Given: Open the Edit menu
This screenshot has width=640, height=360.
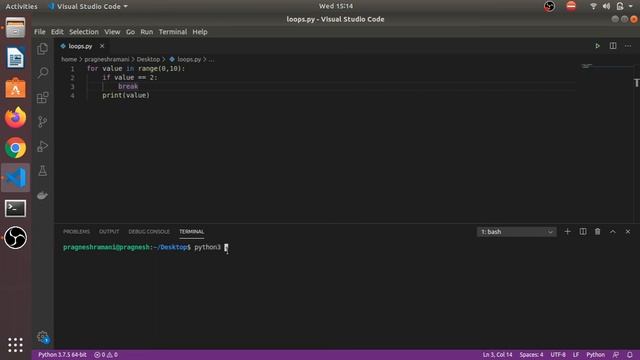Looking at the screenshot, I should pyautogui.click(x=57, y=32).
